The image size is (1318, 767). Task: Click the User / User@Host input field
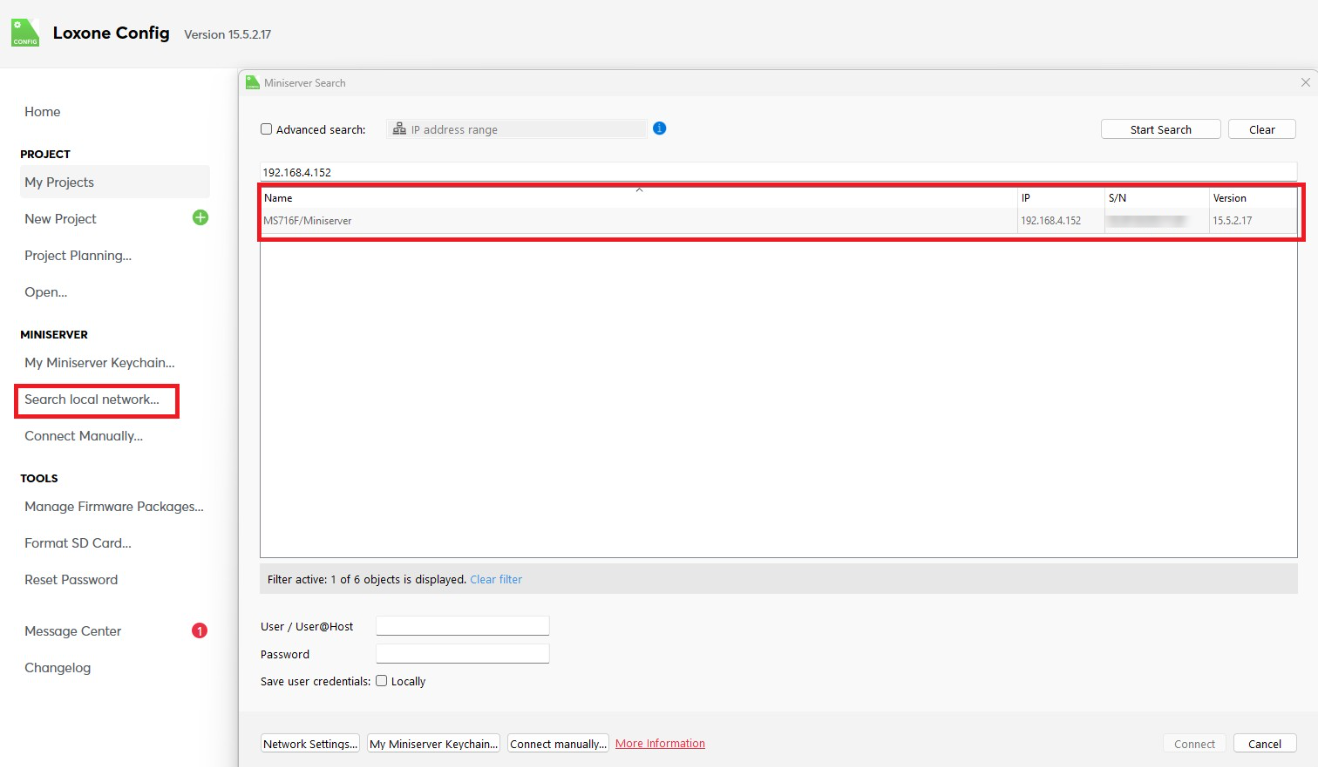click(462, 626)
